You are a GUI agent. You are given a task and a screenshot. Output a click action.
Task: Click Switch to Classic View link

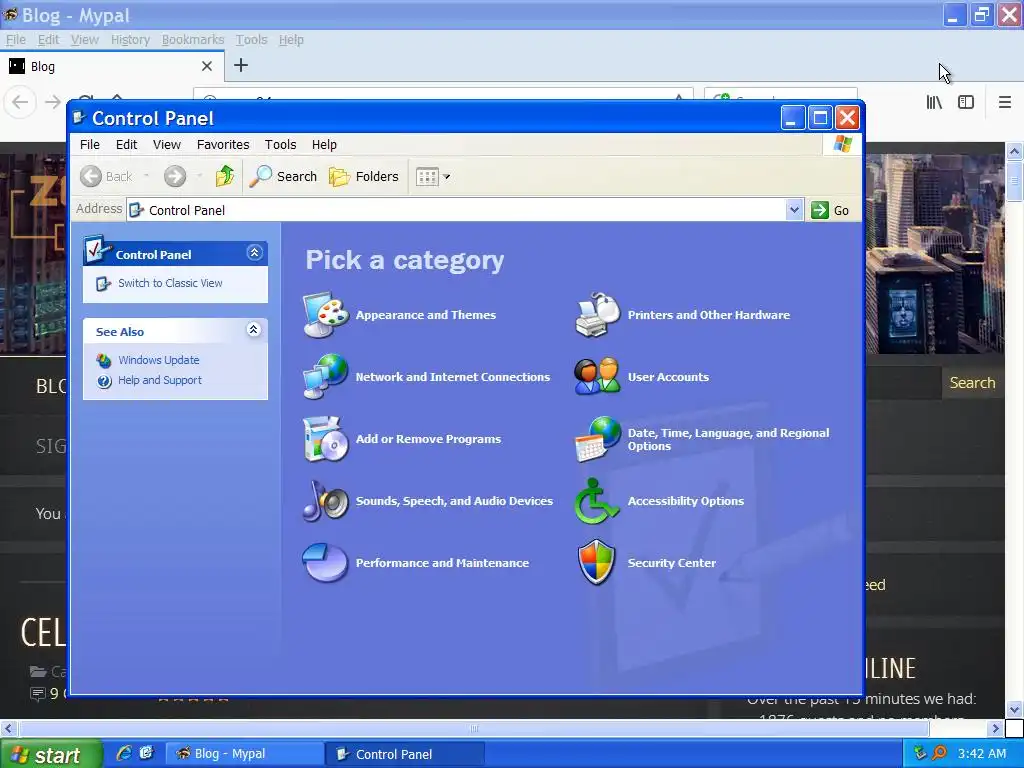pyautogui.click(x=170, y=283)
